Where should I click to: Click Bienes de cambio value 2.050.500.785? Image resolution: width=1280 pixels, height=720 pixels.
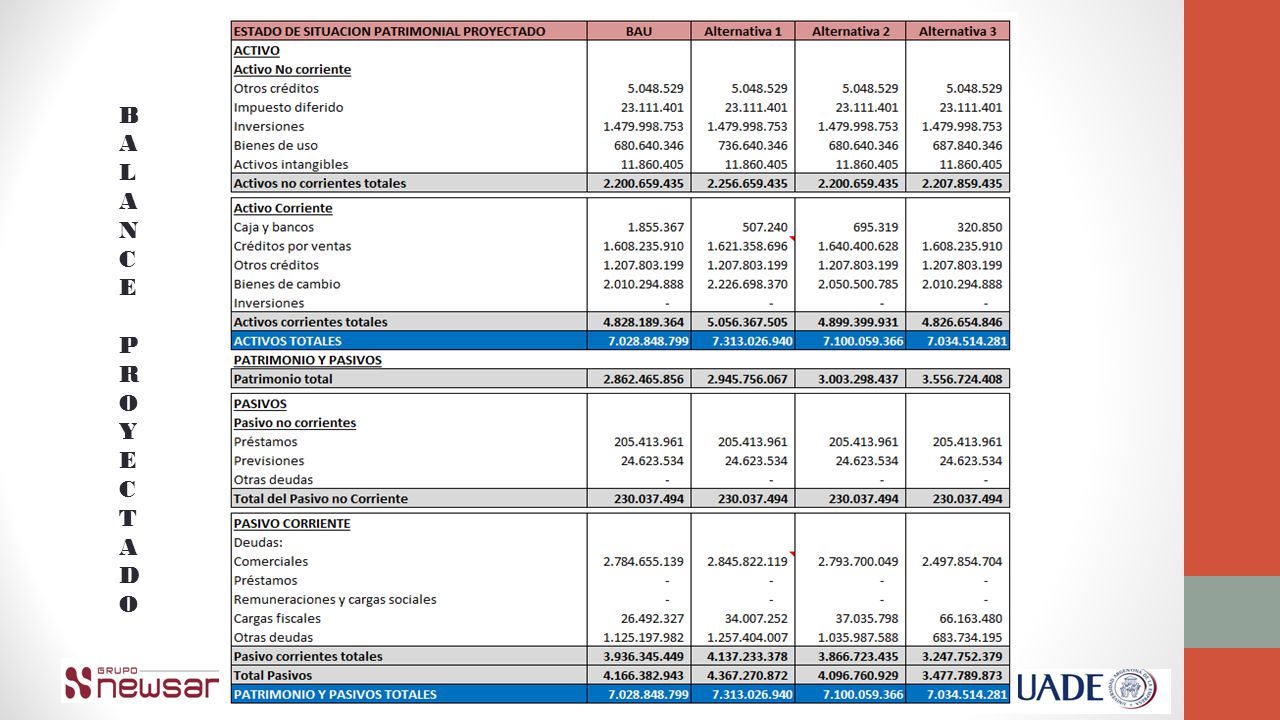tap(858, 284)
